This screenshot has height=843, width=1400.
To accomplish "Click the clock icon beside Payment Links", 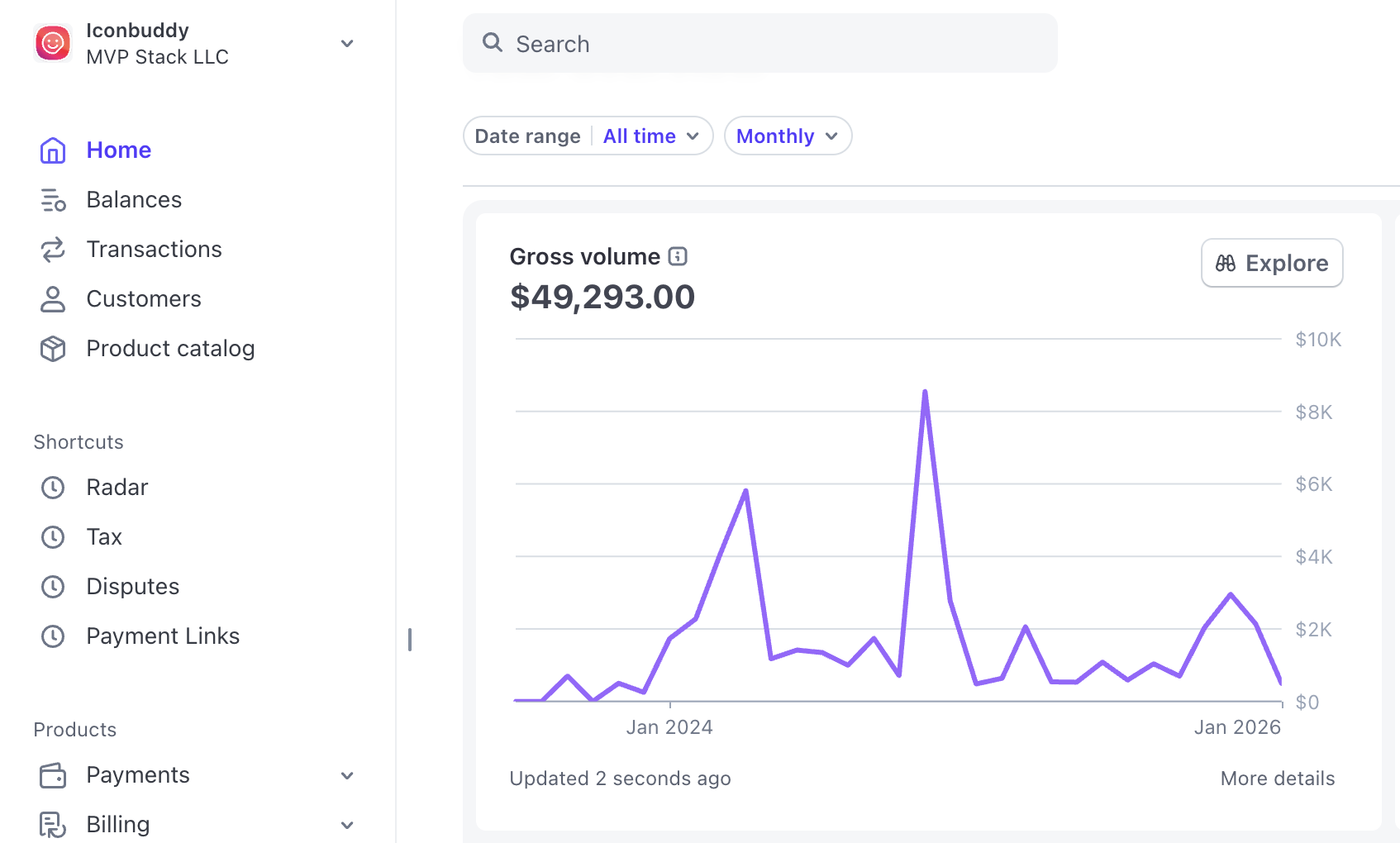I will point(53,636).
